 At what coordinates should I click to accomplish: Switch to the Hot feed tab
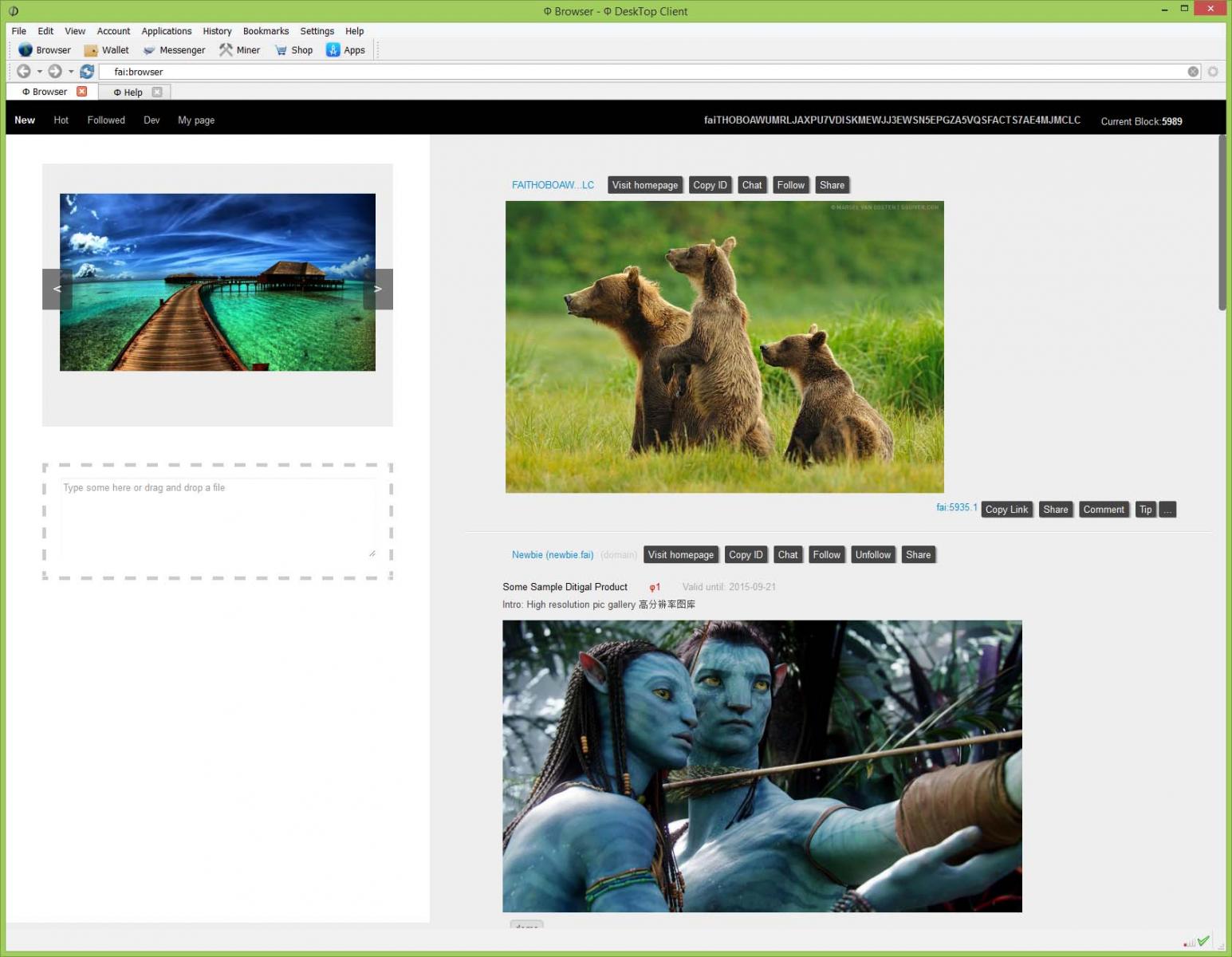(61, 120)
